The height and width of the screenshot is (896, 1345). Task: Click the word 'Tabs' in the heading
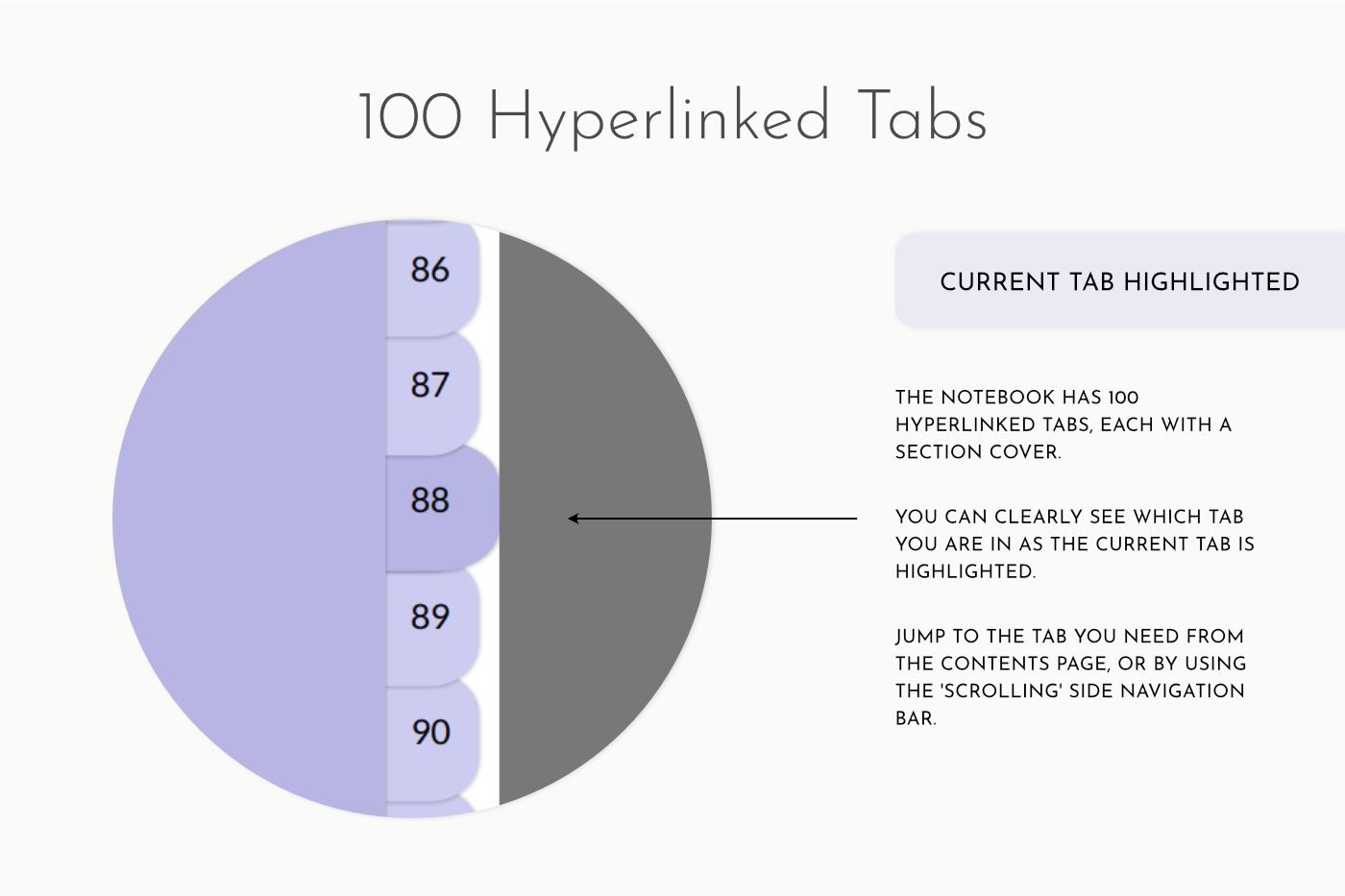click(922, 118)
